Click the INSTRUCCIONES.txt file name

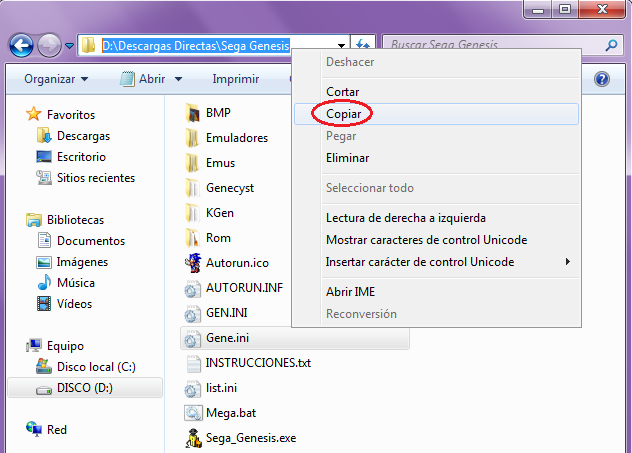point(258,363)
